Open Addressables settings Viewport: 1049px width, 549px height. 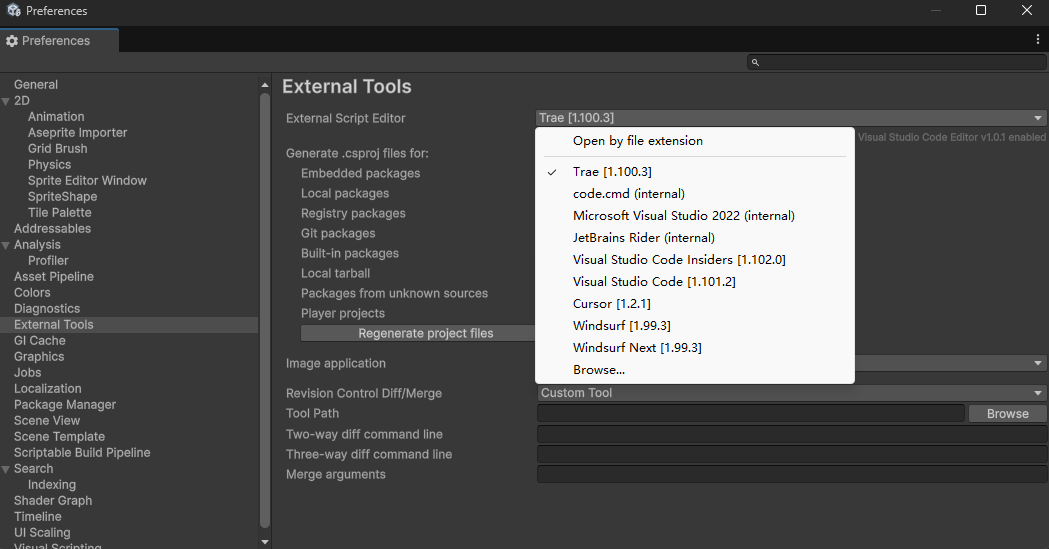coord(52,229)
